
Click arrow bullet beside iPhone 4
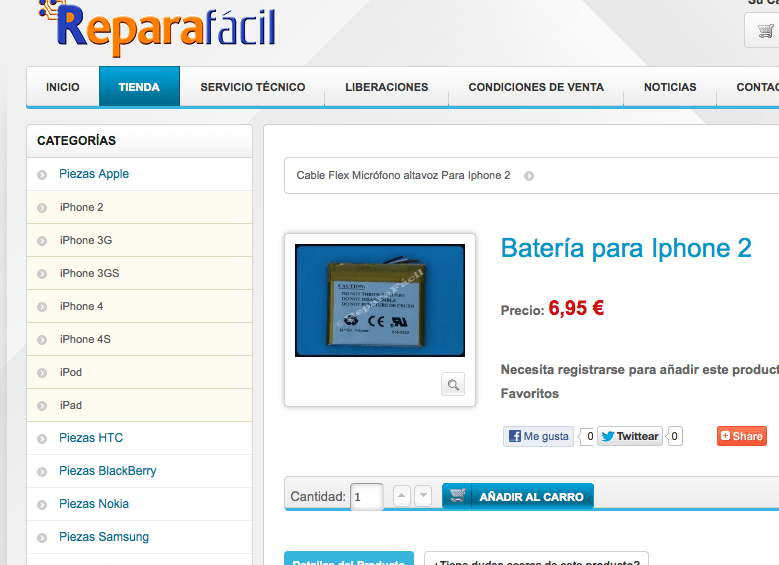pyautogui.click(x=42, y=307)
